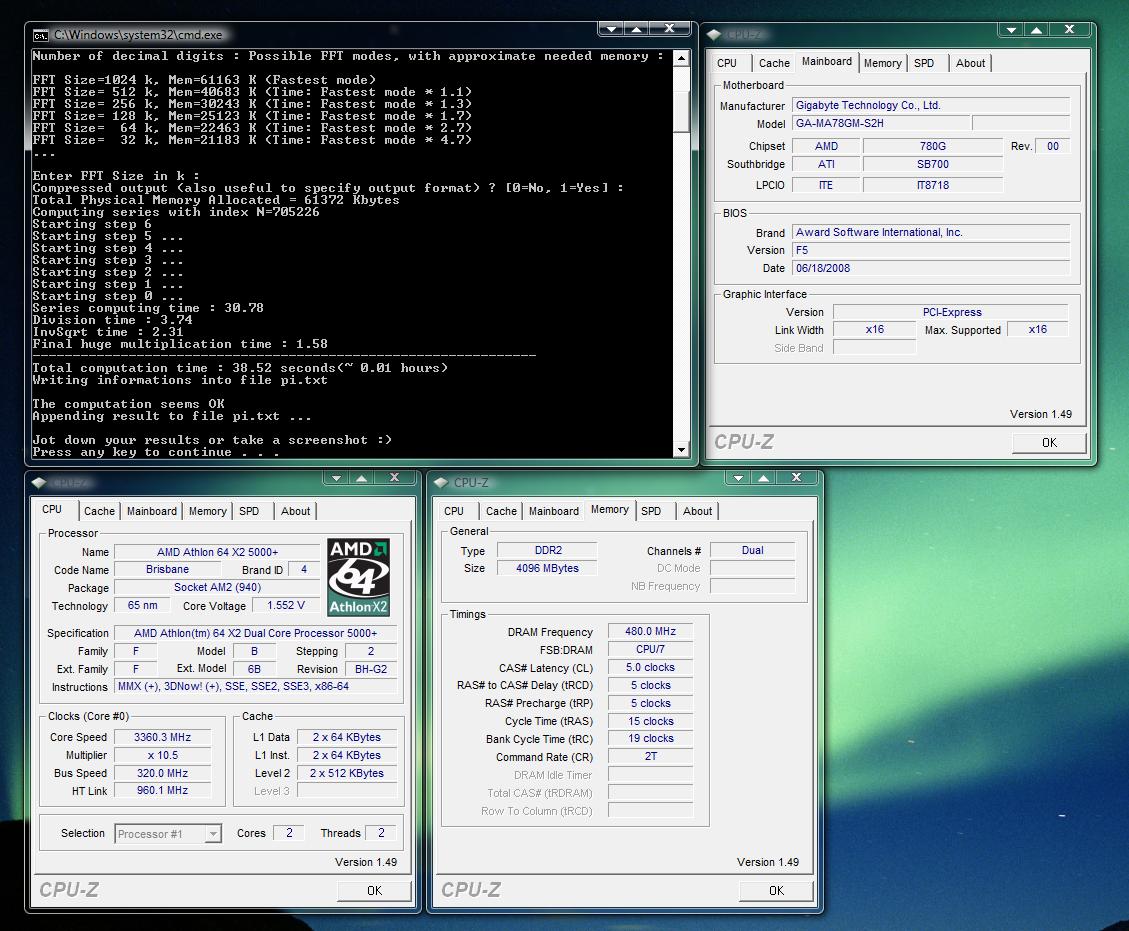Open Cache tab in CPU window
1129x931 pixels.
point(99,511)
